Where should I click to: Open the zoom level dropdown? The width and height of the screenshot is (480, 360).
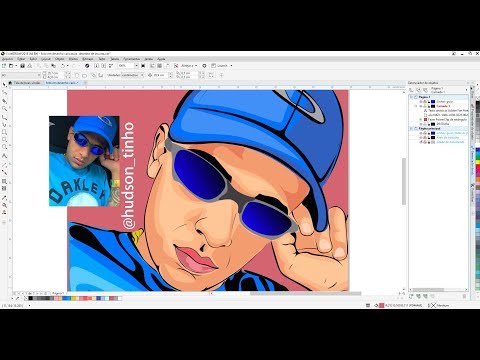(x=136, y=66)
